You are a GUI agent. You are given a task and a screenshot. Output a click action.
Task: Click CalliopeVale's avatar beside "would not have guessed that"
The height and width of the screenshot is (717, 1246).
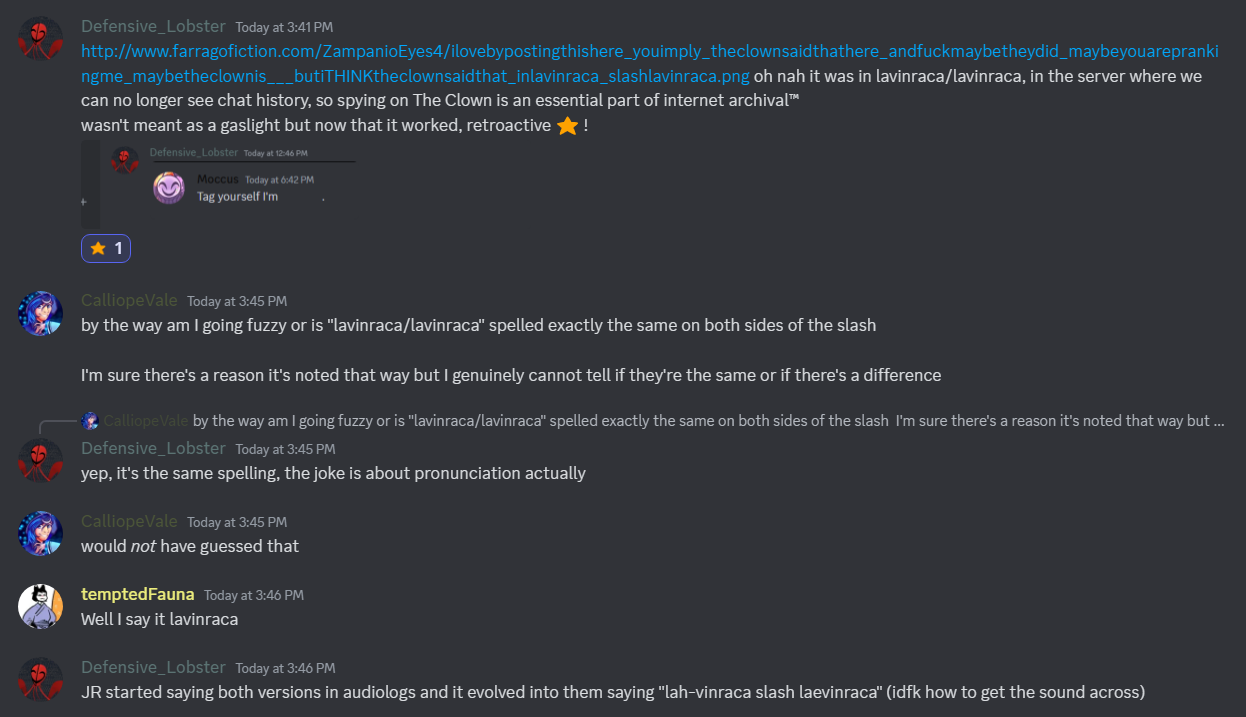(40, 535)
